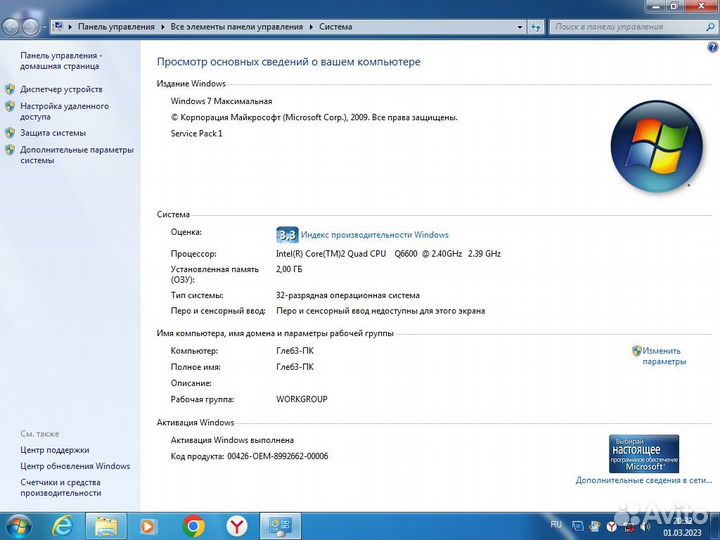720x540 pixels.
Task: Expand arrow after Все элементы панели управления
Action: click(311, 27)
